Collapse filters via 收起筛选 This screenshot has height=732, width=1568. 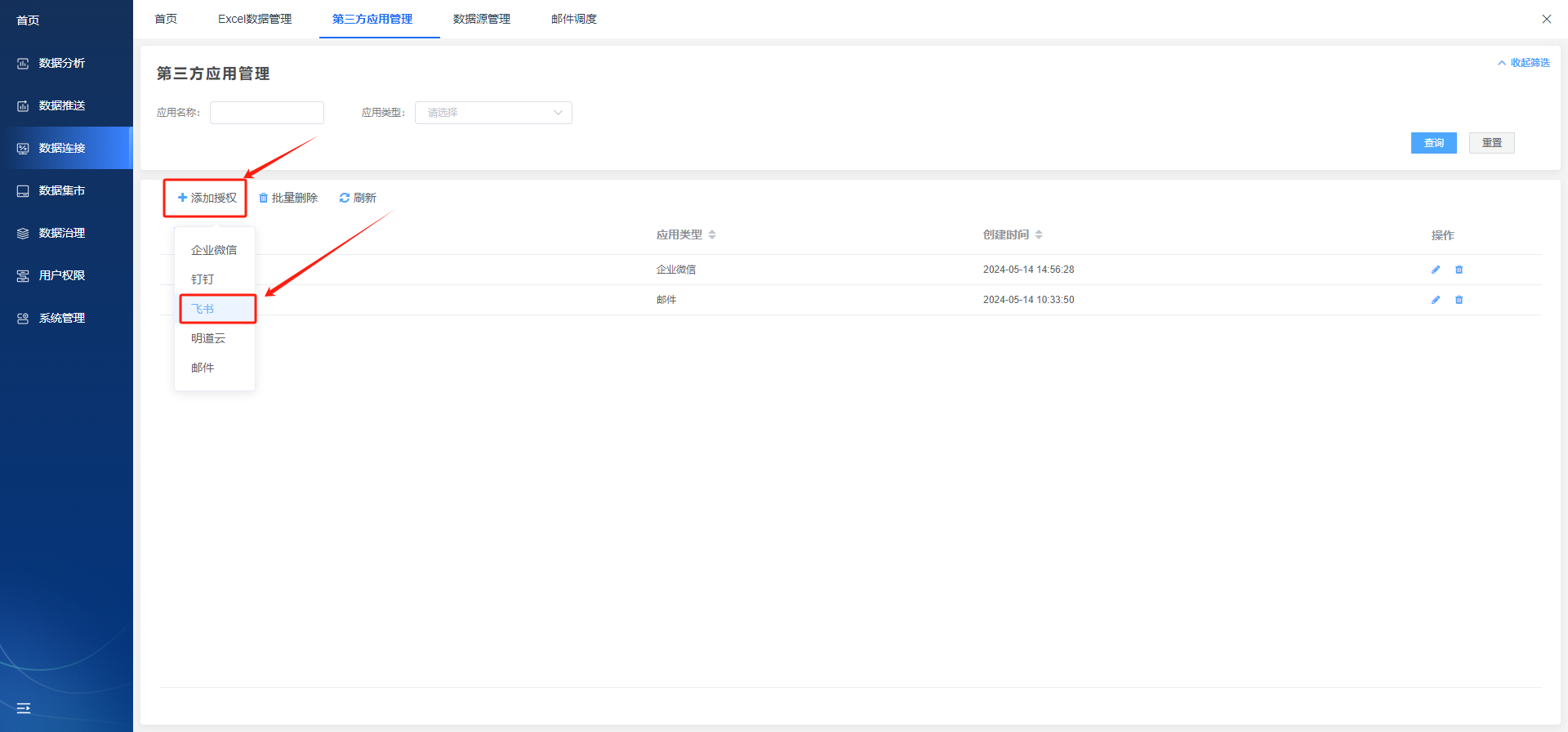coord(1524,63)
